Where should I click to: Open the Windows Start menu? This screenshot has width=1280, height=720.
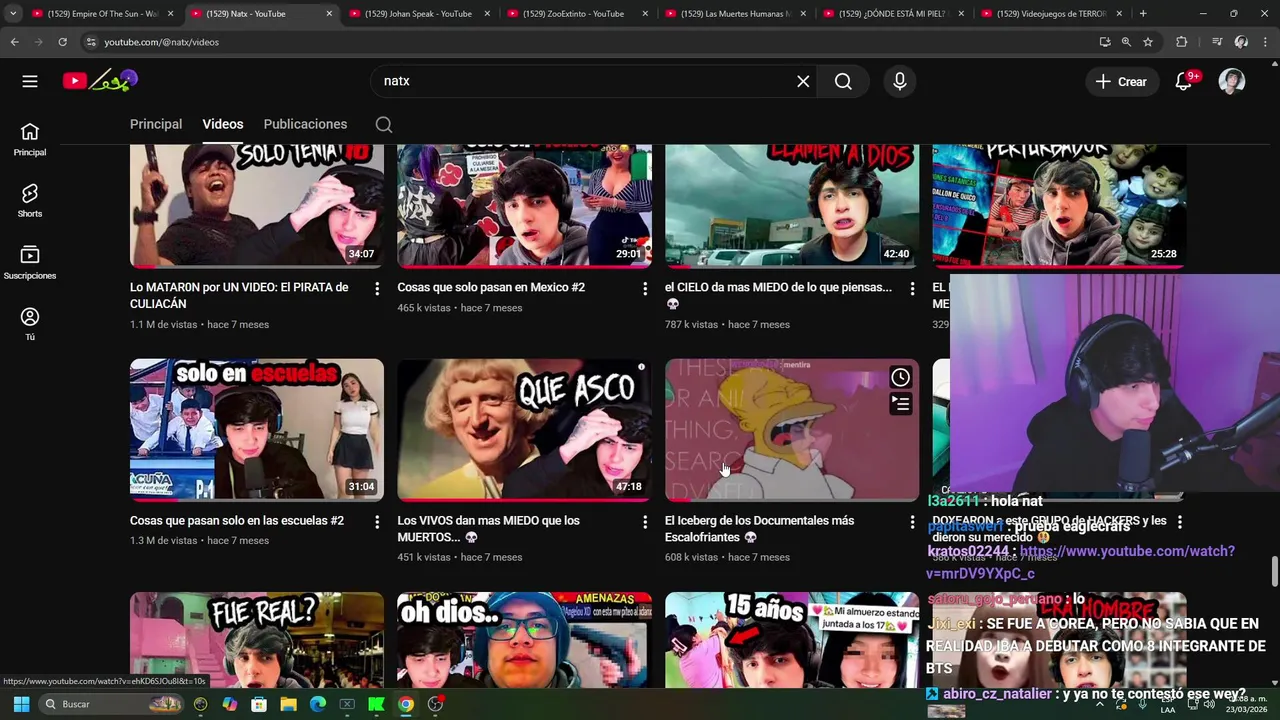[x=21, y=704]
